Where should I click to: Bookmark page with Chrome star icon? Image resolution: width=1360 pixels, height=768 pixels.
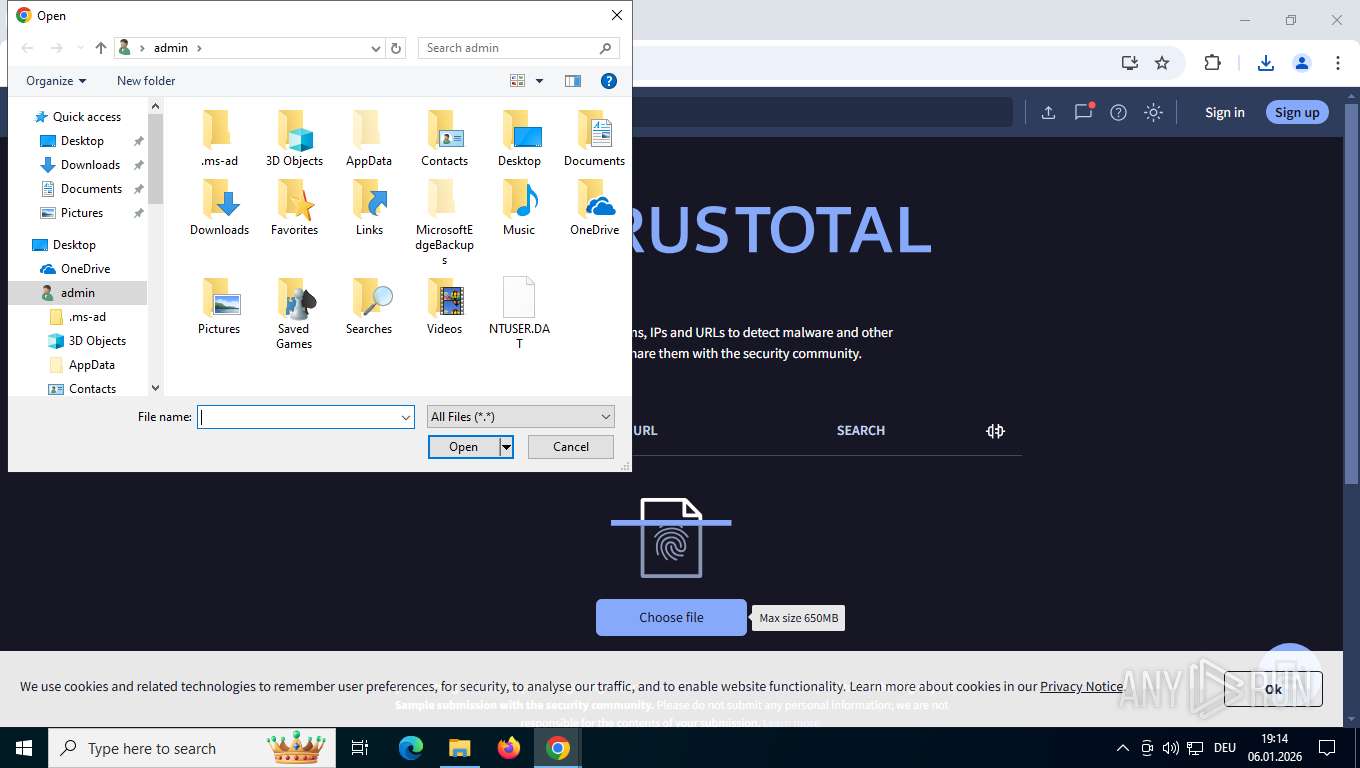[1162, 63]
